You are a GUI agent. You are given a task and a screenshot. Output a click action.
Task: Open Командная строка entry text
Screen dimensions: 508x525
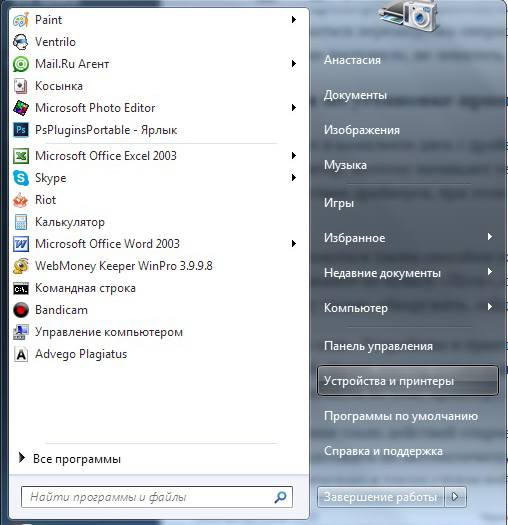[85, 288]
